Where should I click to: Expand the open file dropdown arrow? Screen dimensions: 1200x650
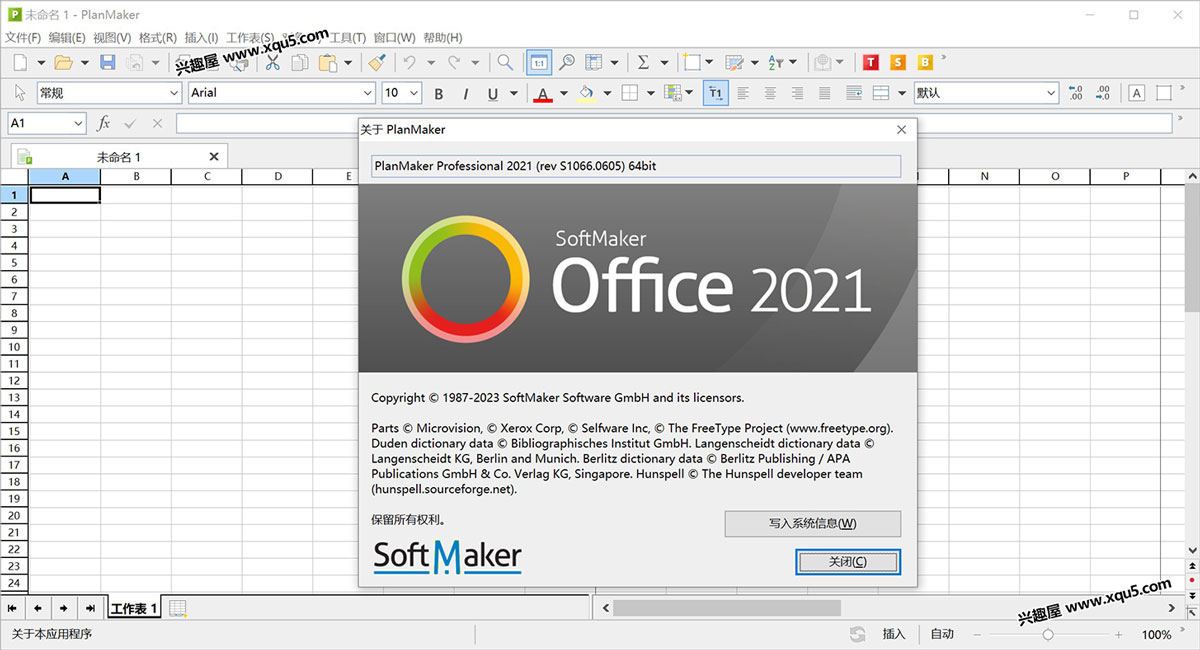85,62
